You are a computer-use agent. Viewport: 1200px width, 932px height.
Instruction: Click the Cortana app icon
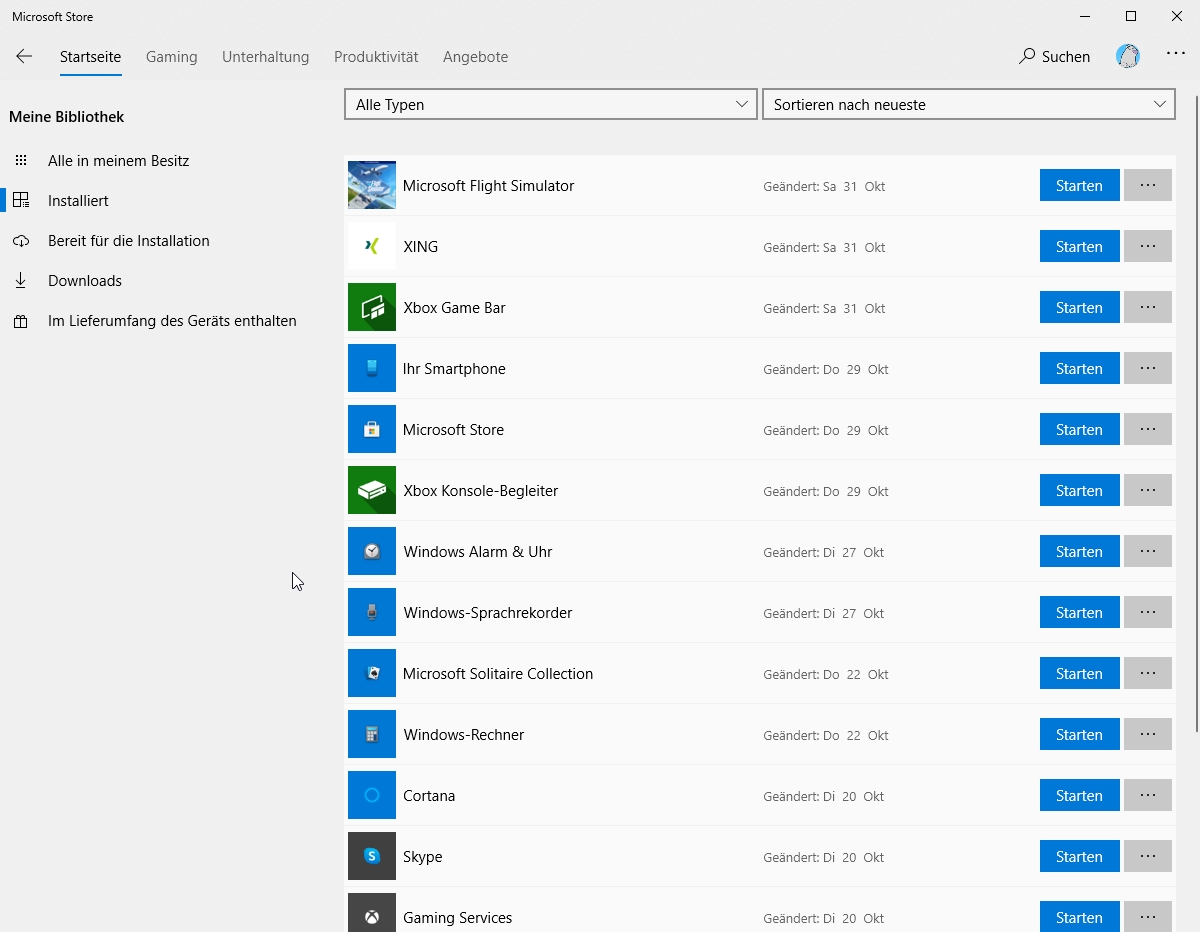coord(372,796)
